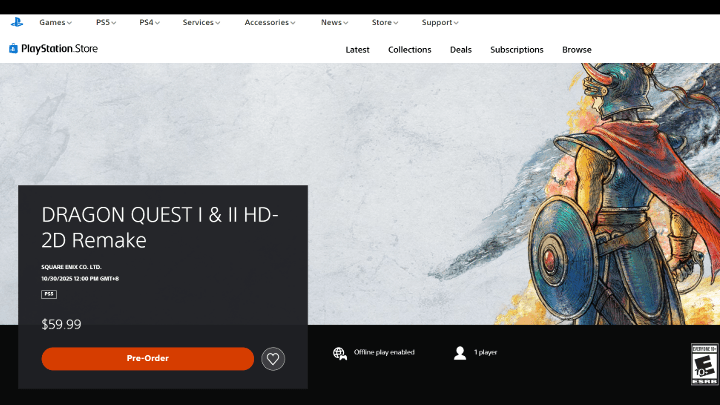The width and height of the screenshot is (720, 405).
Task: Open the PS5 dropdown menu
Action: 105,22
